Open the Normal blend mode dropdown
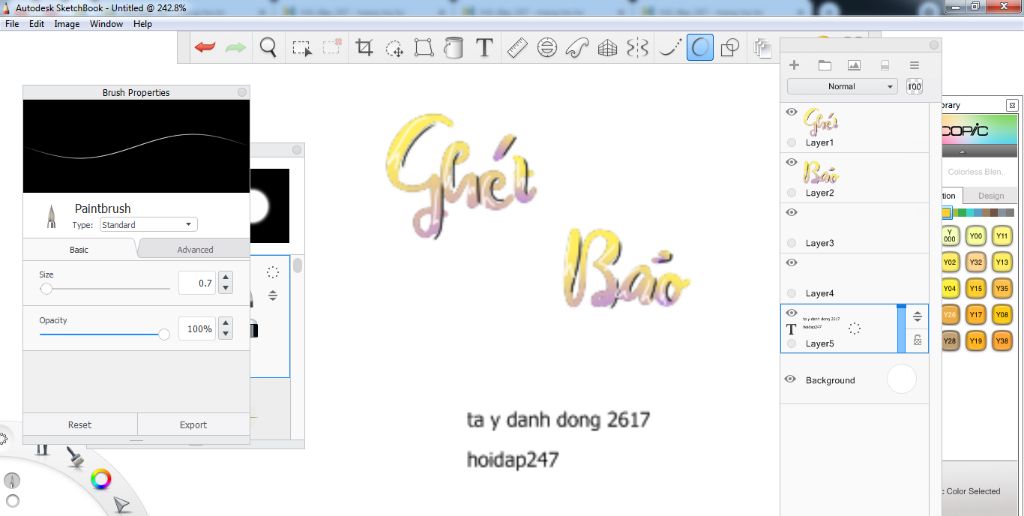The height and width of the screenshot is (516, 1024). (x=842, y=86)
